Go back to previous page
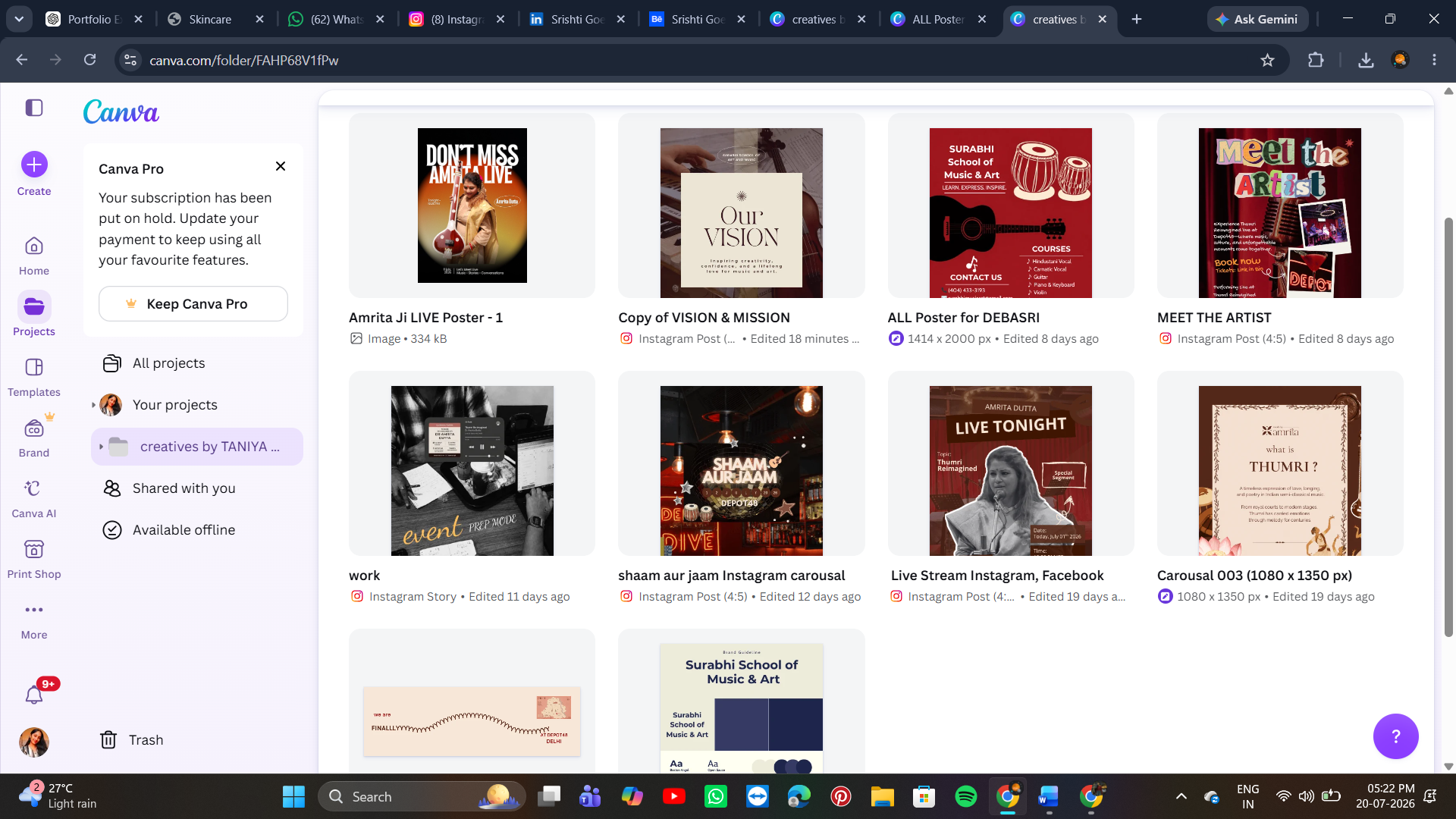 [21, 60]
